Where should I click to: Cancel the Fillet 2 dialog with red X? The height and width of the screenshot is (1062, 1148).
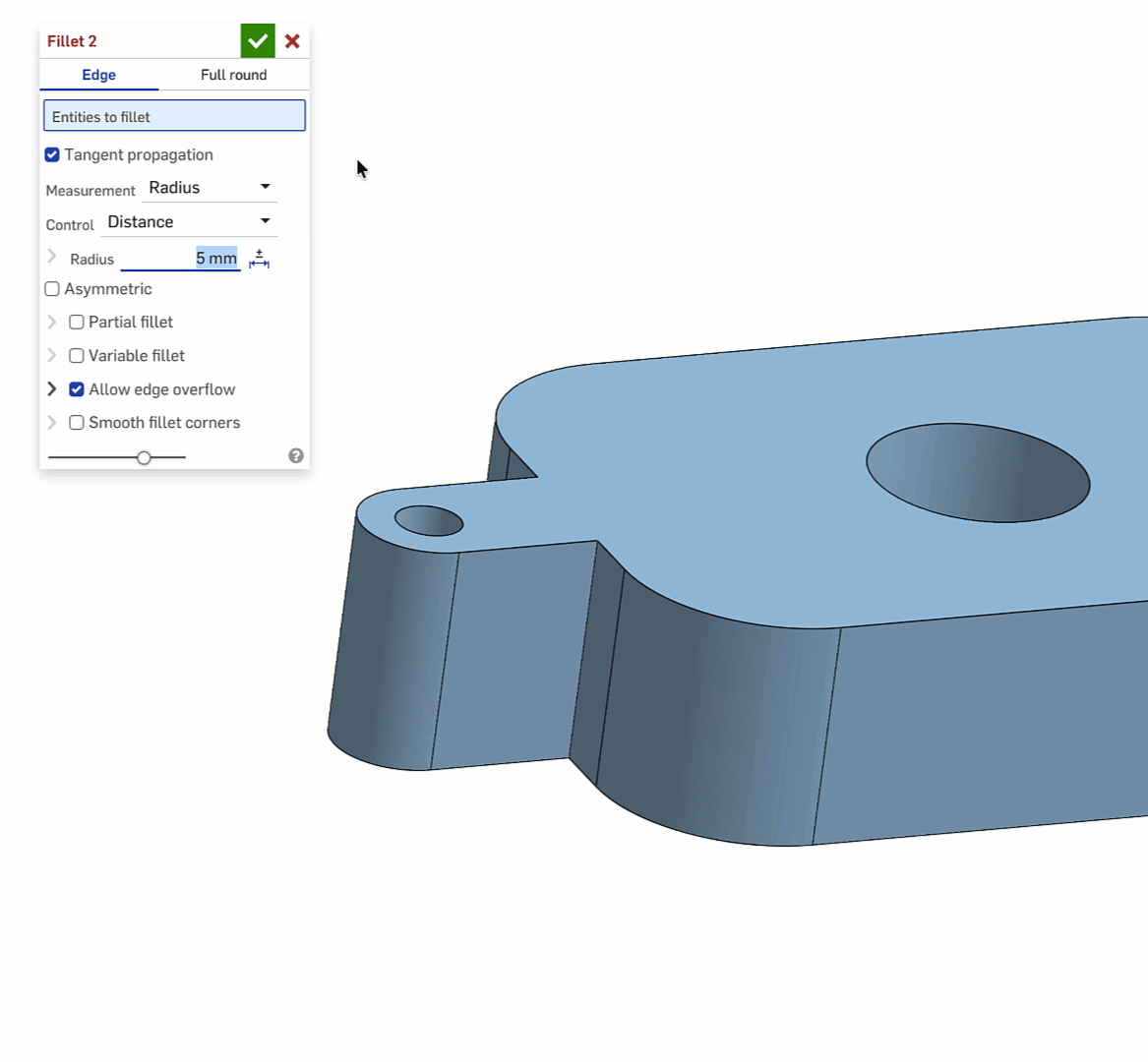pyautogui.click(x=292, y=41)
